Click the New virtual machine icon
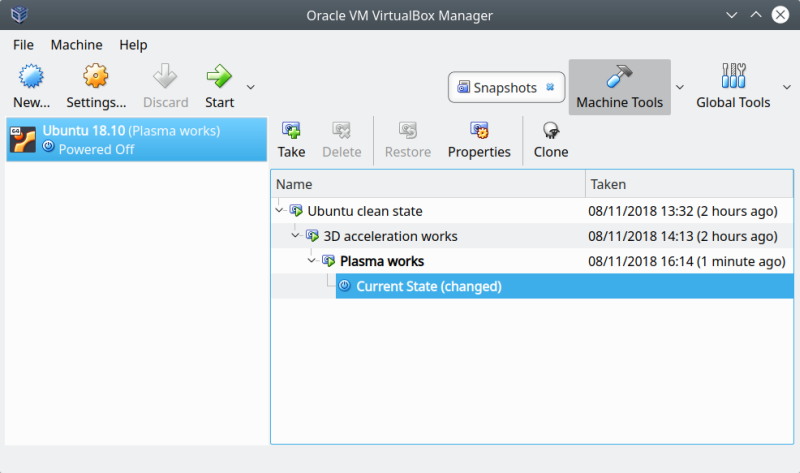800x473 pixels. [32, 77]
